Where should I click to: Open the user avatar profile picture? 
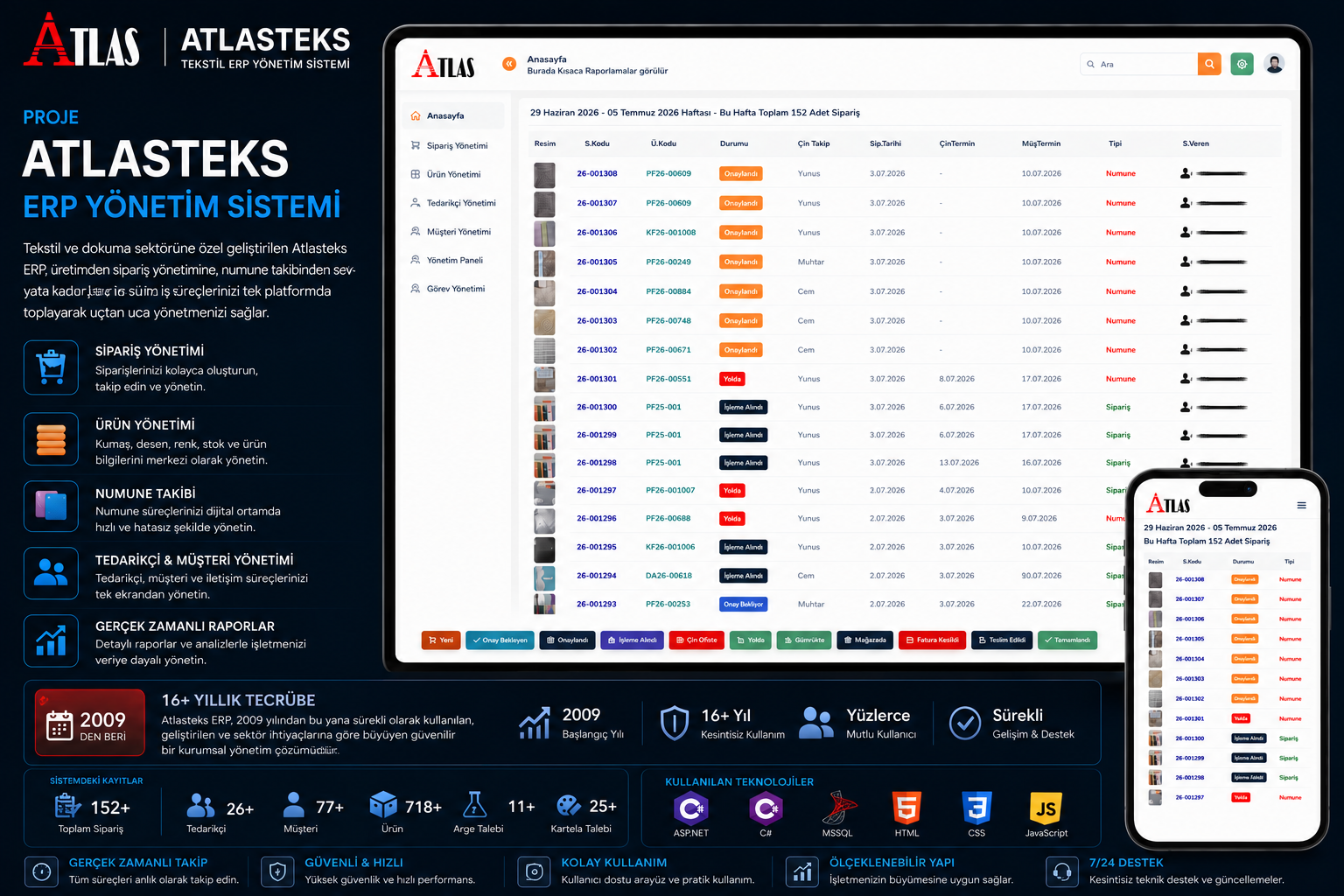[1275, 64]
